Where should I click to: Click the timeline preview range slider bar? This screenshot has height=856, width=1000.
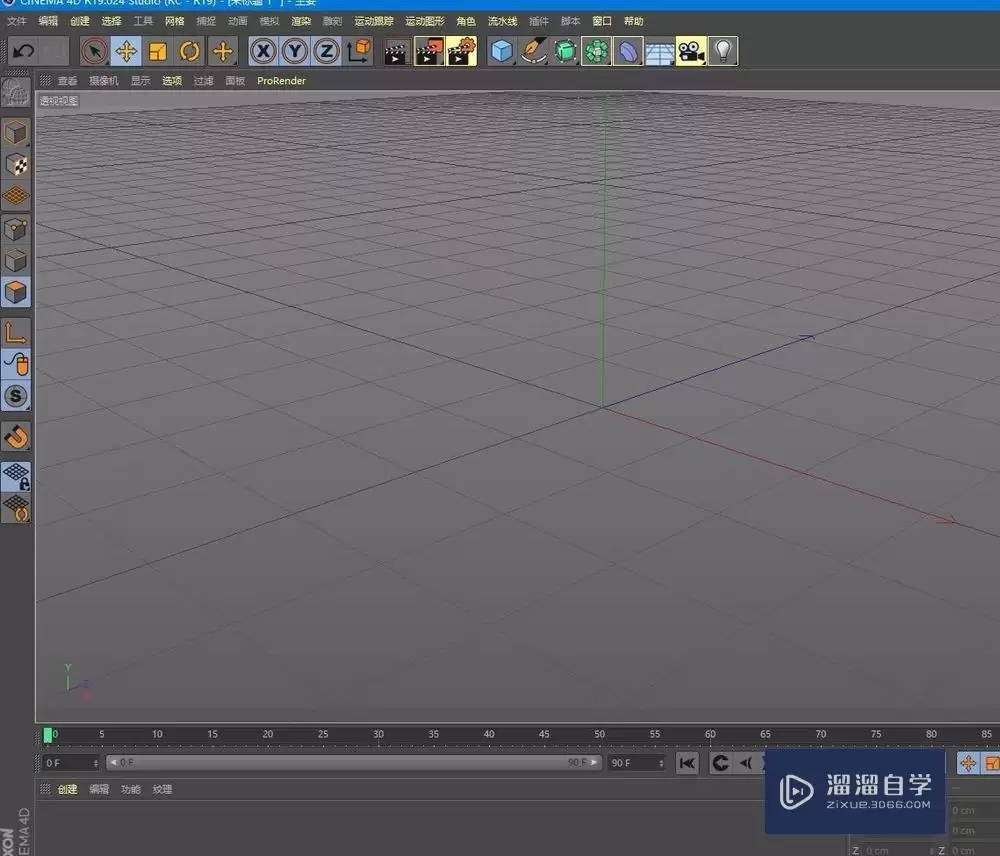click(354, 763)
